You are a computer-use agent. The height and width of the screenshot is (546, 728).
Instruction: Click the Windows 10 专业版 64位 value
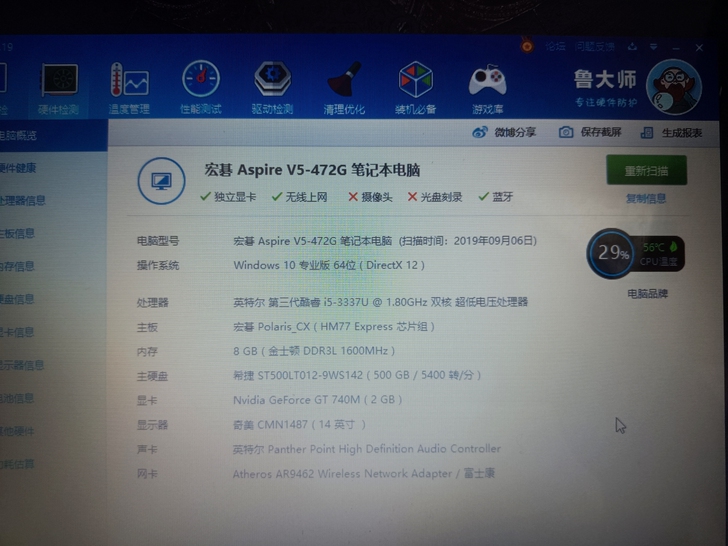pos(329,265)
